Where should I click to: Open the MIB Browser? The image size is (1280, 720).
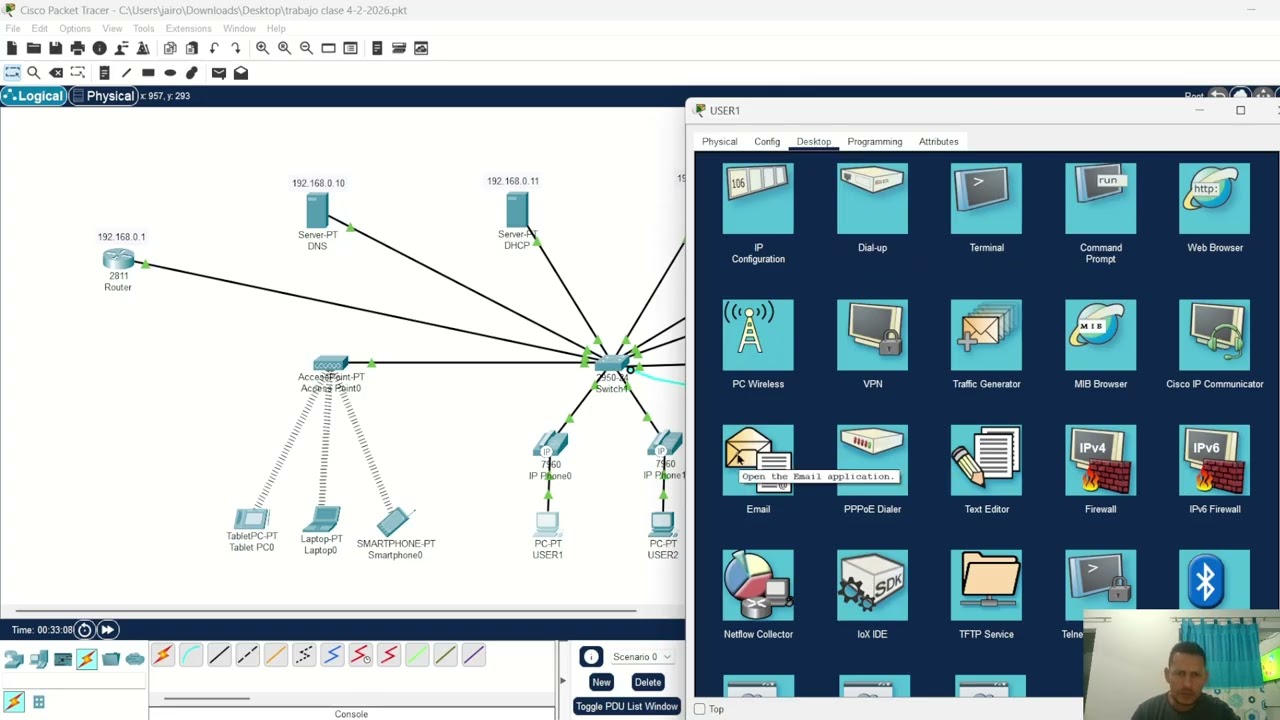point(1100,335)
